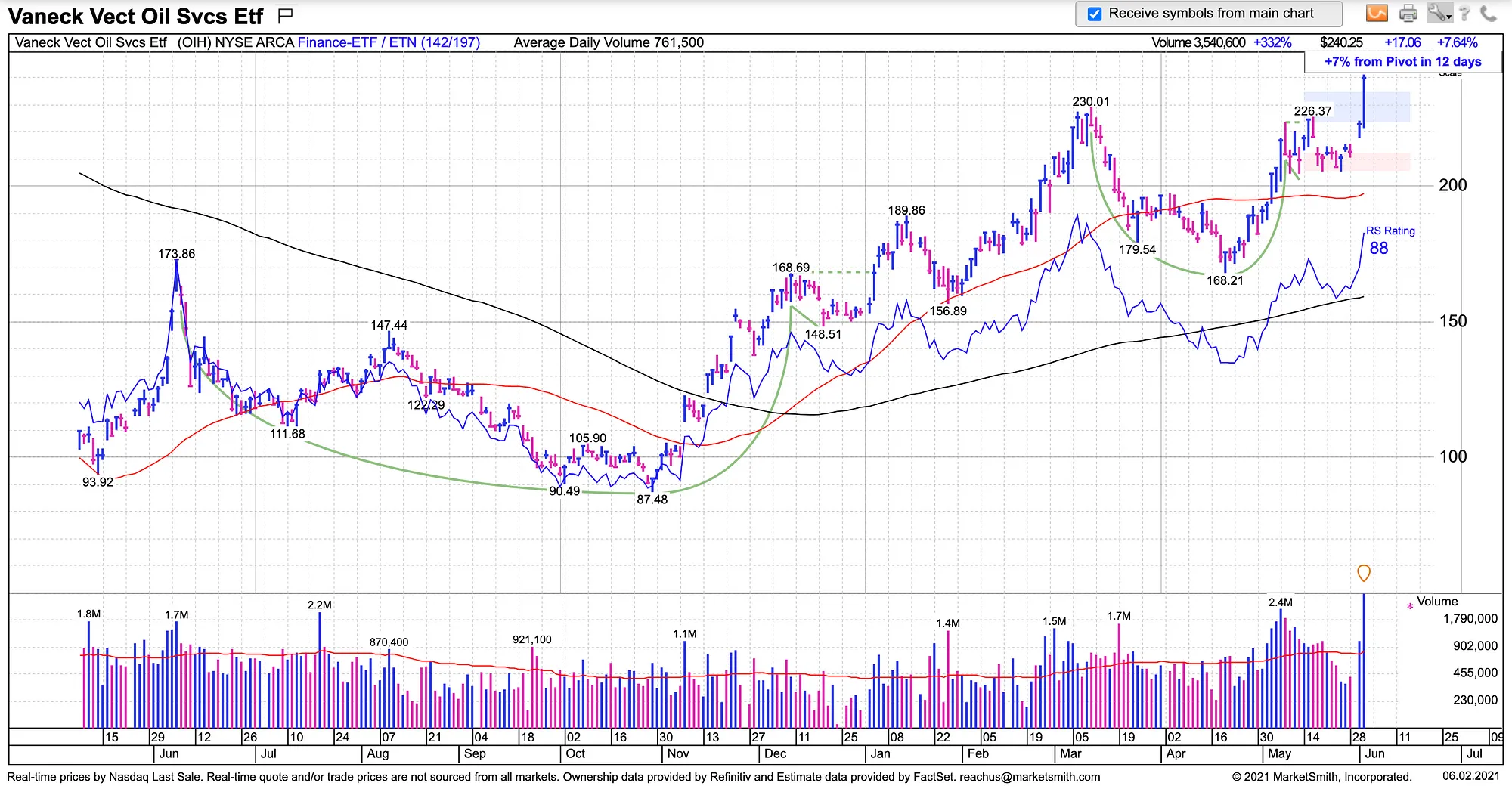
Task: Click the orange marker pin above volume
Action: pos(1364,574)
